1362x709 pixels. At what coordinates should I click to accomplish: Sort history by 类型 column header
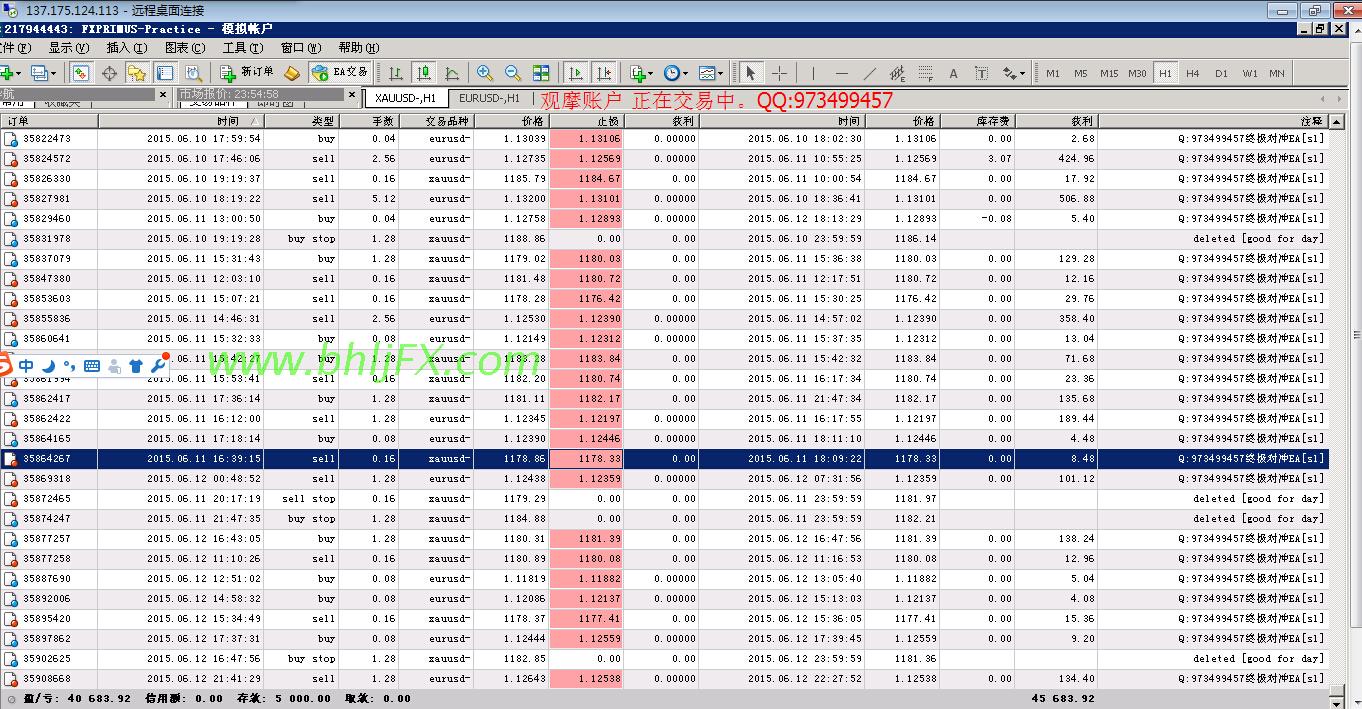[301, 120]
